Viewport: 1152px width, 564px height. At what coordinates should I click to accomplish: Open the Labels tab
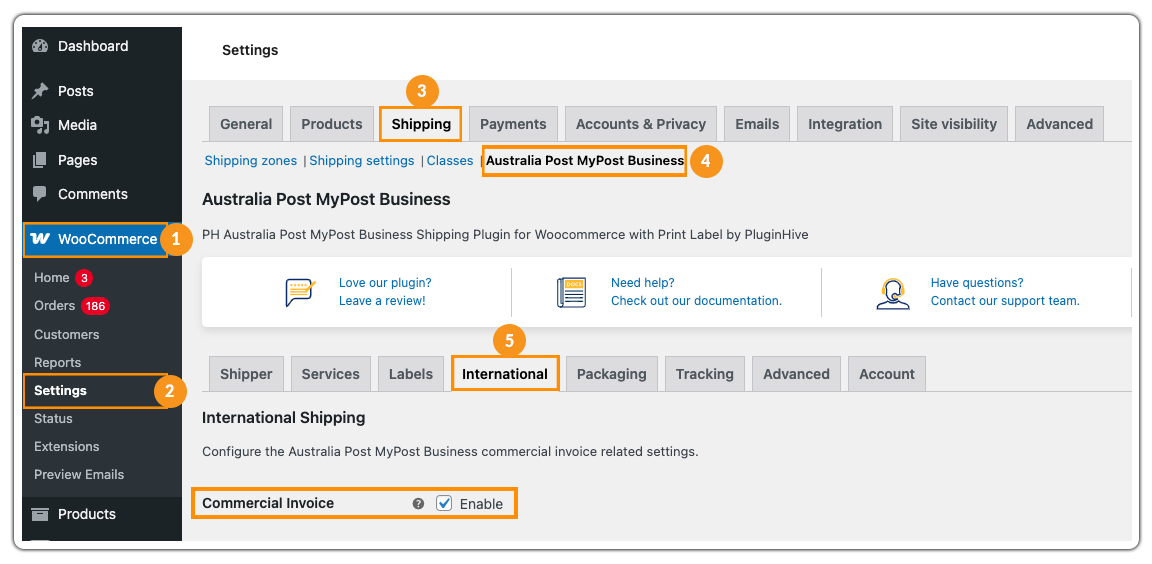pos(411,374)
